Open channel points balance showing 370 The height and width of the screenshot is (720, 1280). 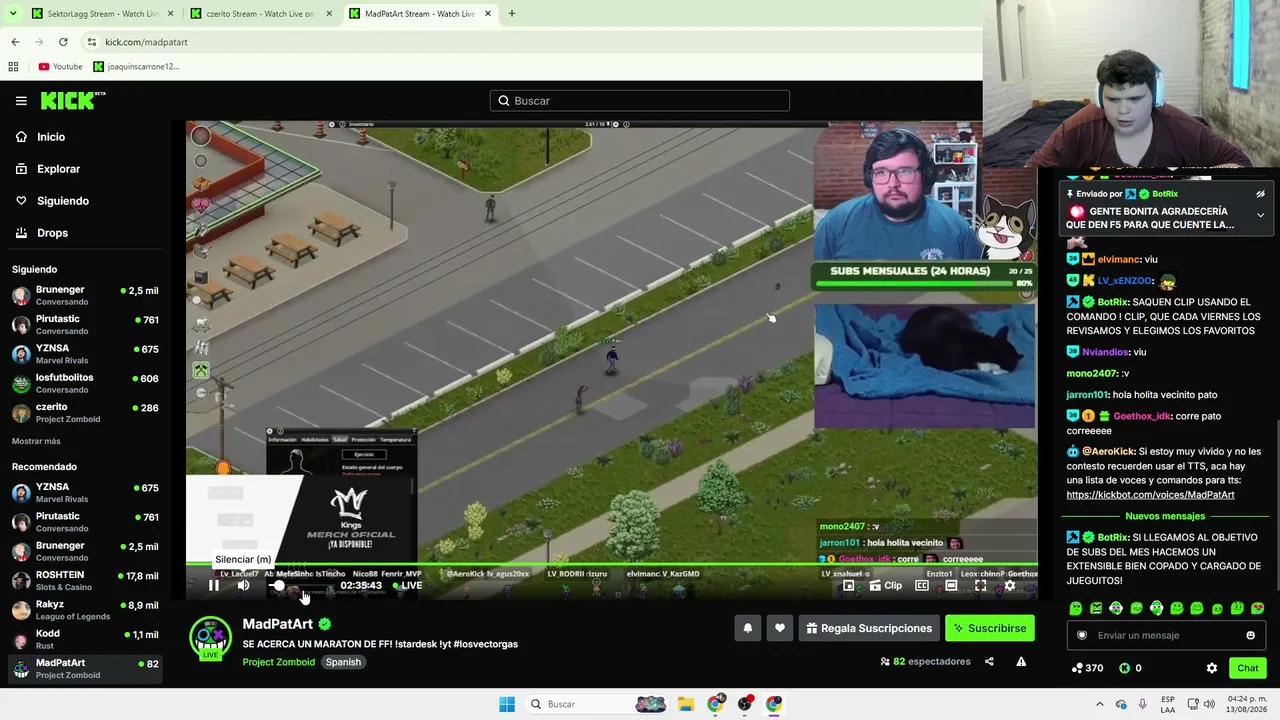[x=1087, y=668]
